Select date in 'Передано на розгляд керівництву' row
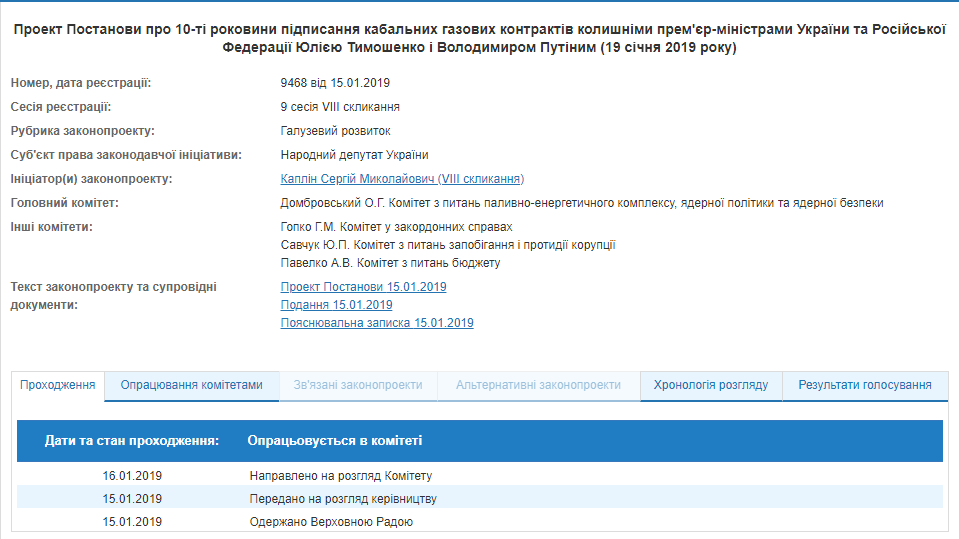This screenshot has height=539, width=959. pyautogui.click(x=132, y=499)
